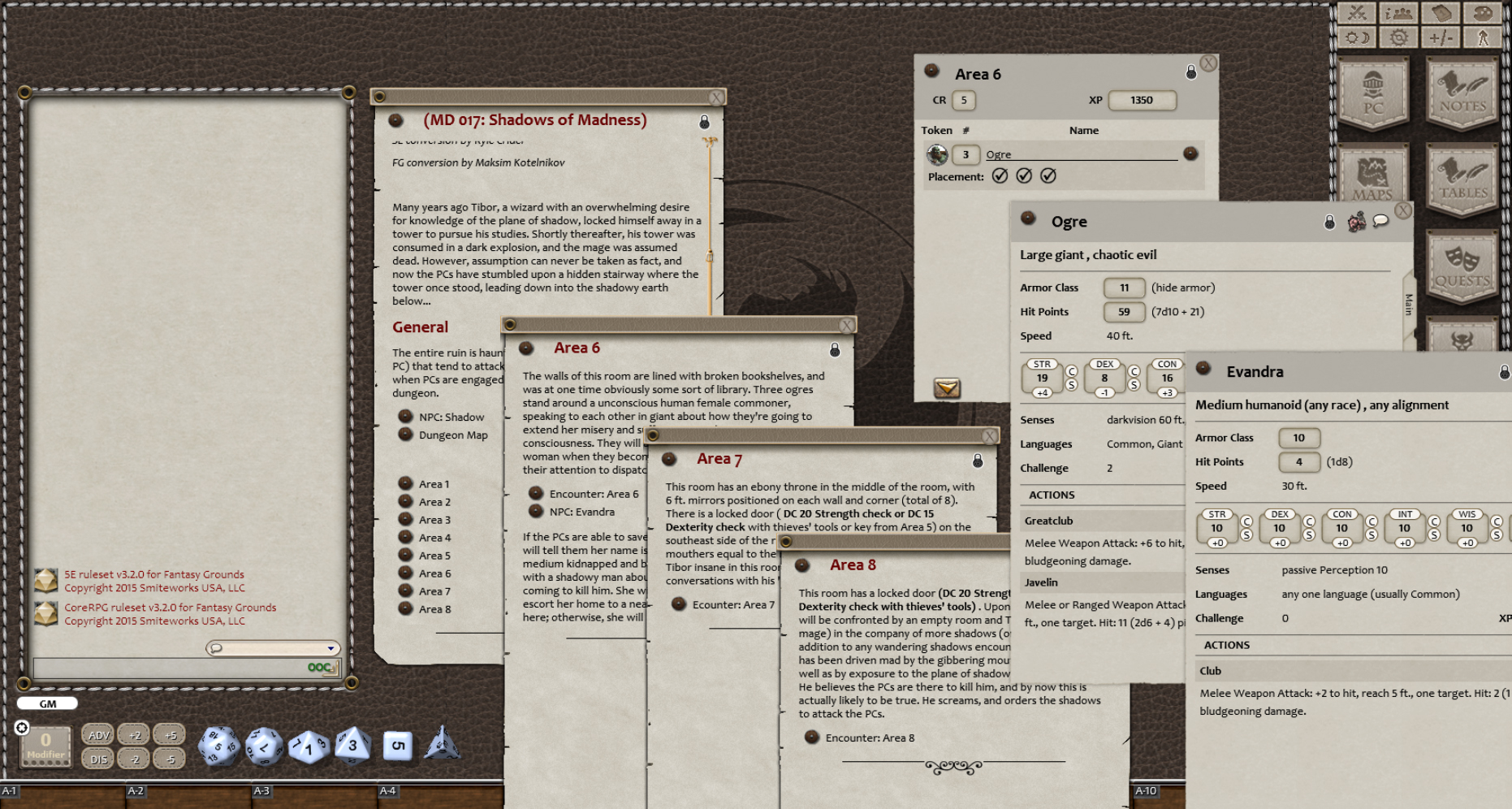Screen dimensions: 1512x809
Task: Toggle the sun/moon lighting icon
Action: (x=1356, y=37)
